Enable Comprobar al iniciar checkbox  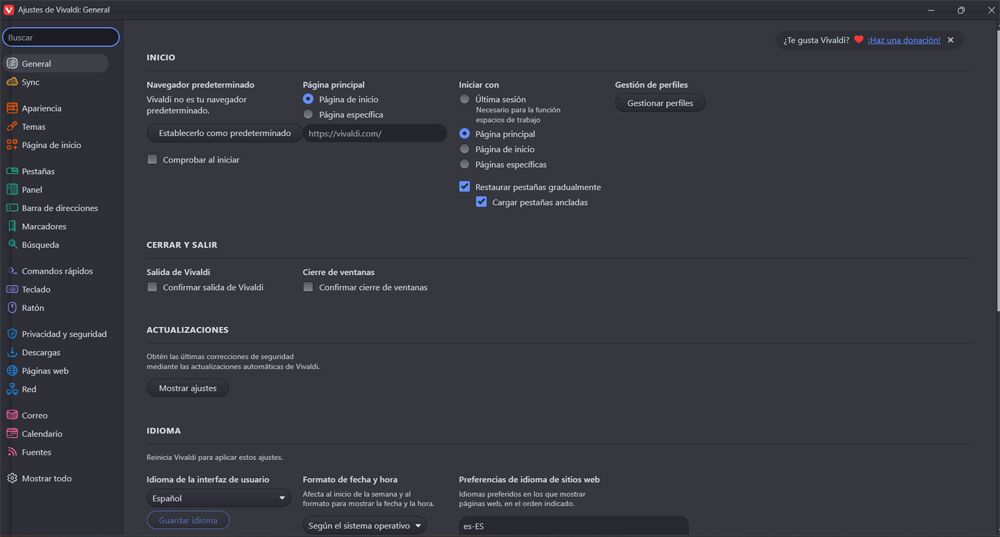click(x=152, y=159)
